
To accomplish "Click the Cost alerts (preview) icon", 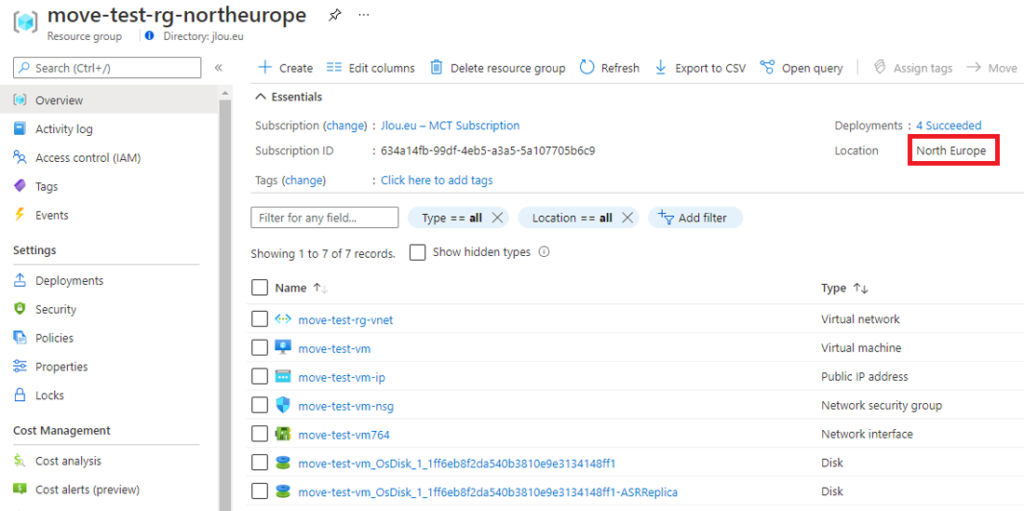I will click(x=20, y=489).
